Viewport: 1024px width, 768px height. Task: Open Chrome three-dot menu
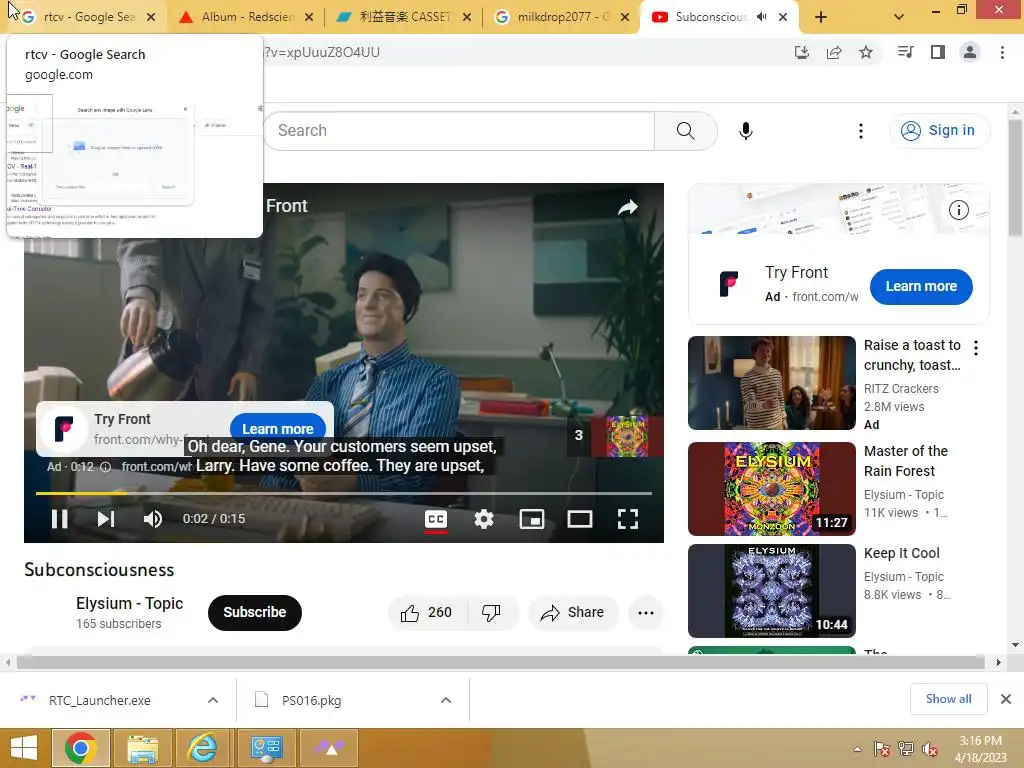pos(1002,52)
